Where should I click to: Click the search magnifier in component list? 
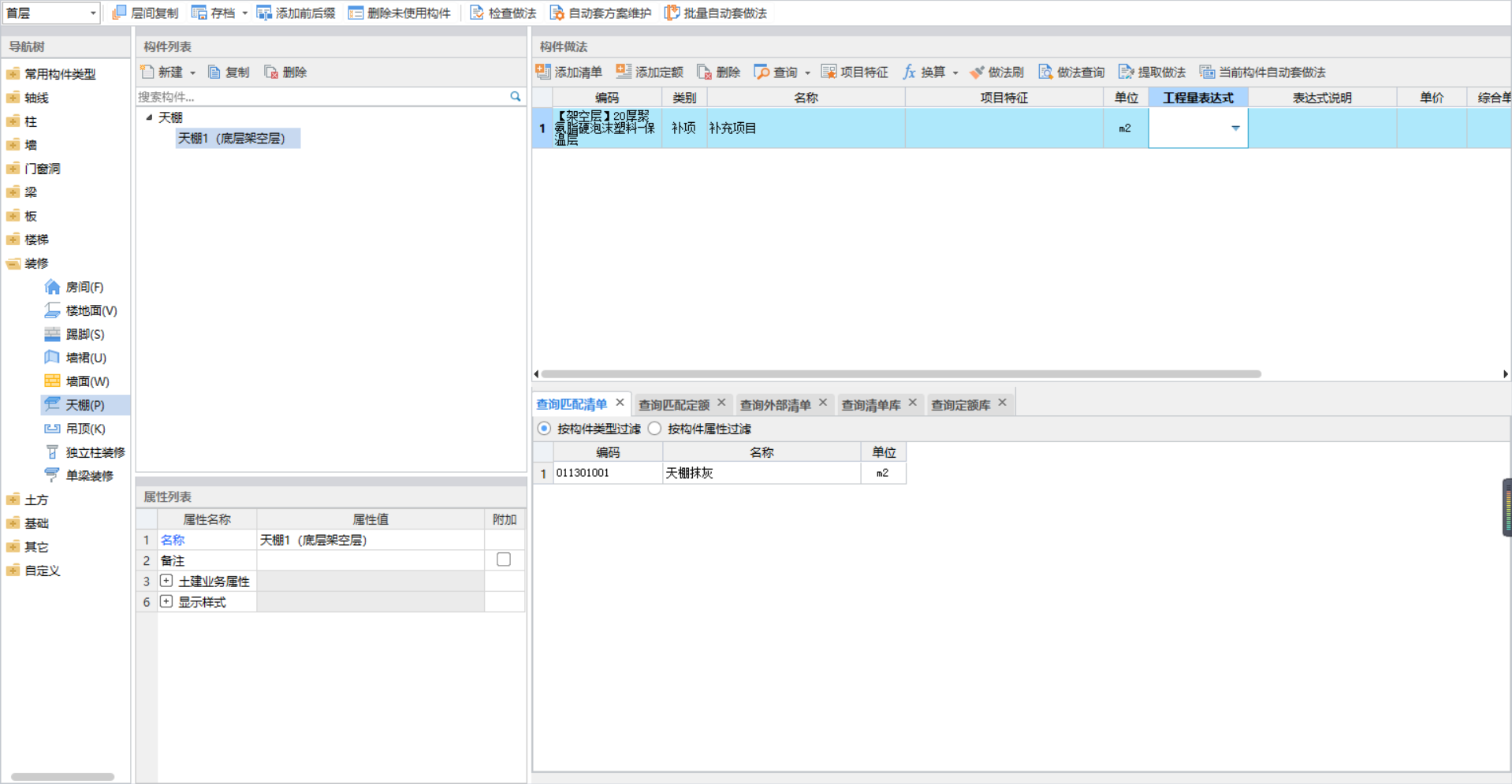[516, 96]
